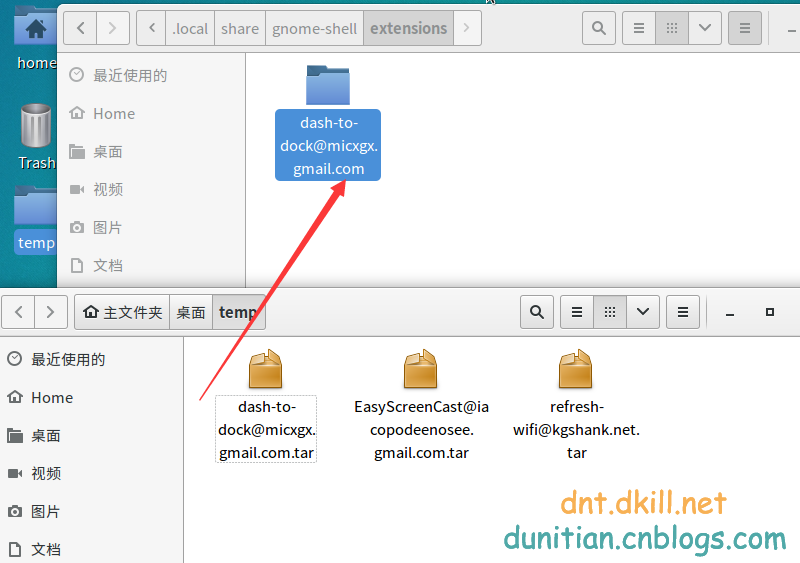Open hamburger menu in temp window

point(683,312)
